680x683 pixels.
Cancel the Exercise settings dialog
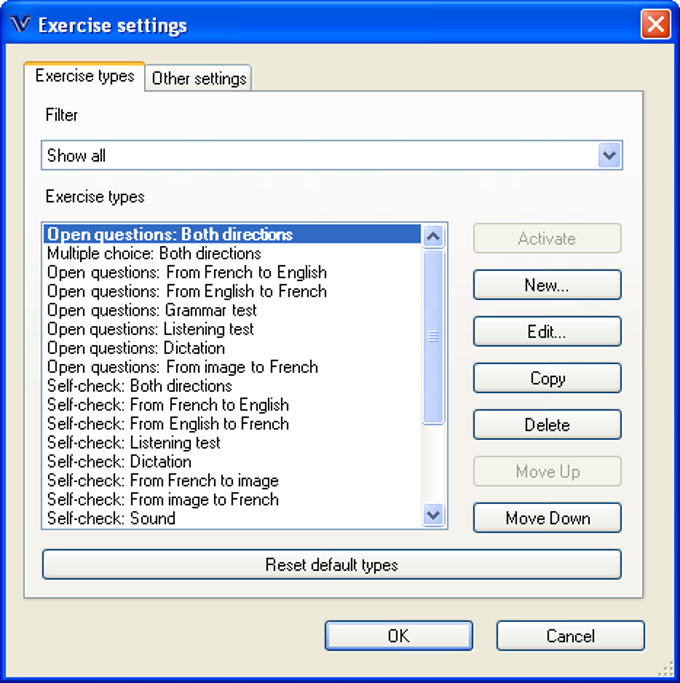pos(570,636)
